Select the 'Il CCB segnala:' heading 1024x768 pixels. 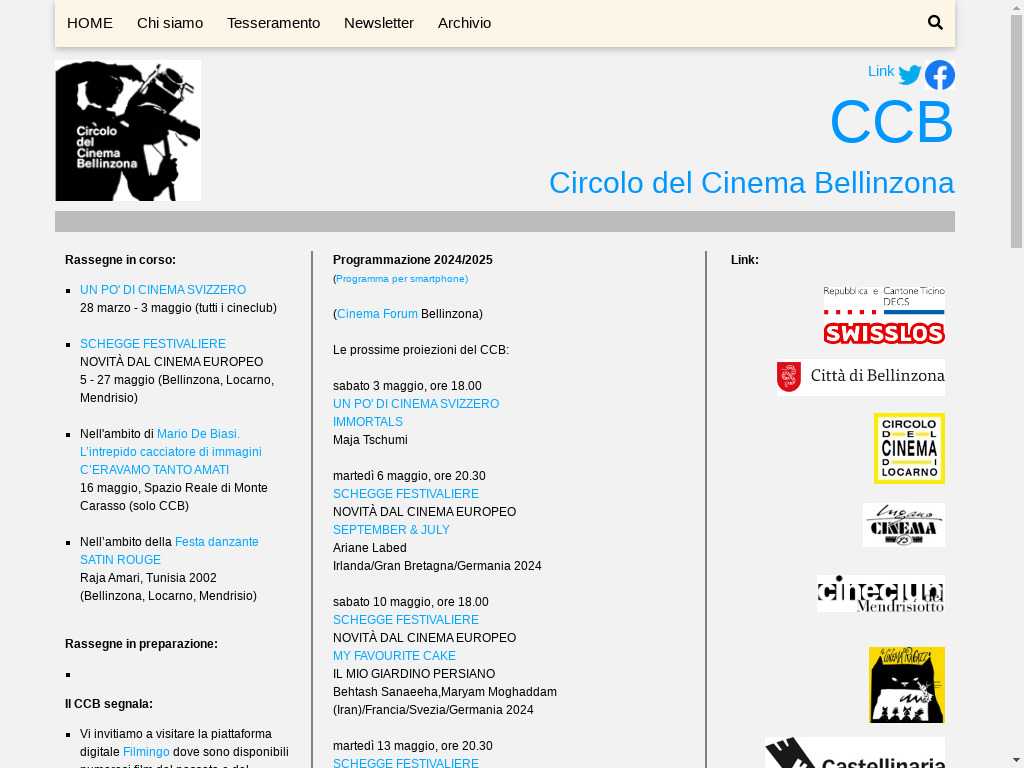[108, 704]
